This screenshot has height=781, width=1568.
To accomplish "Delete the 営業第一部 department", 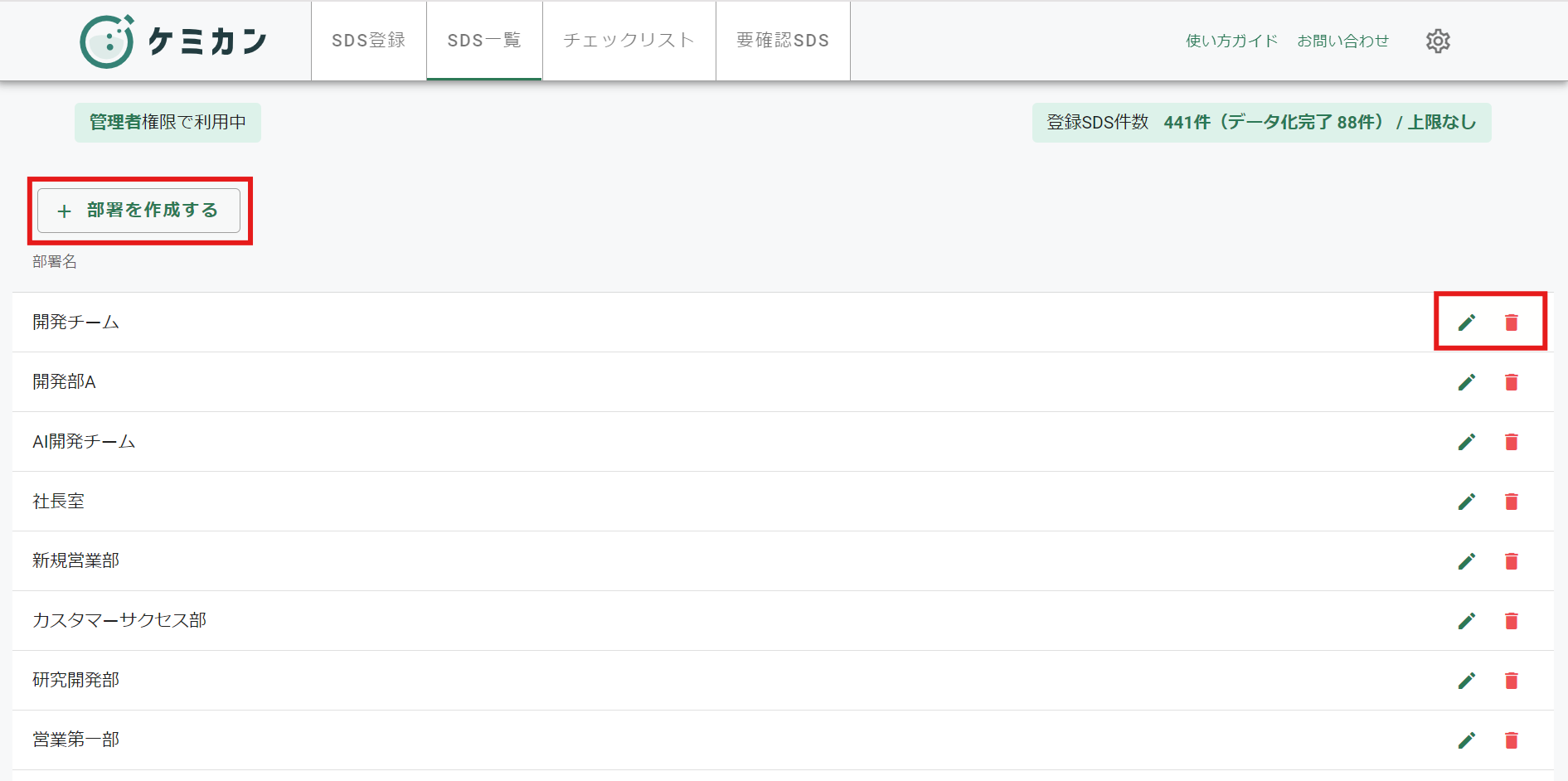I will coord(1512,740).
